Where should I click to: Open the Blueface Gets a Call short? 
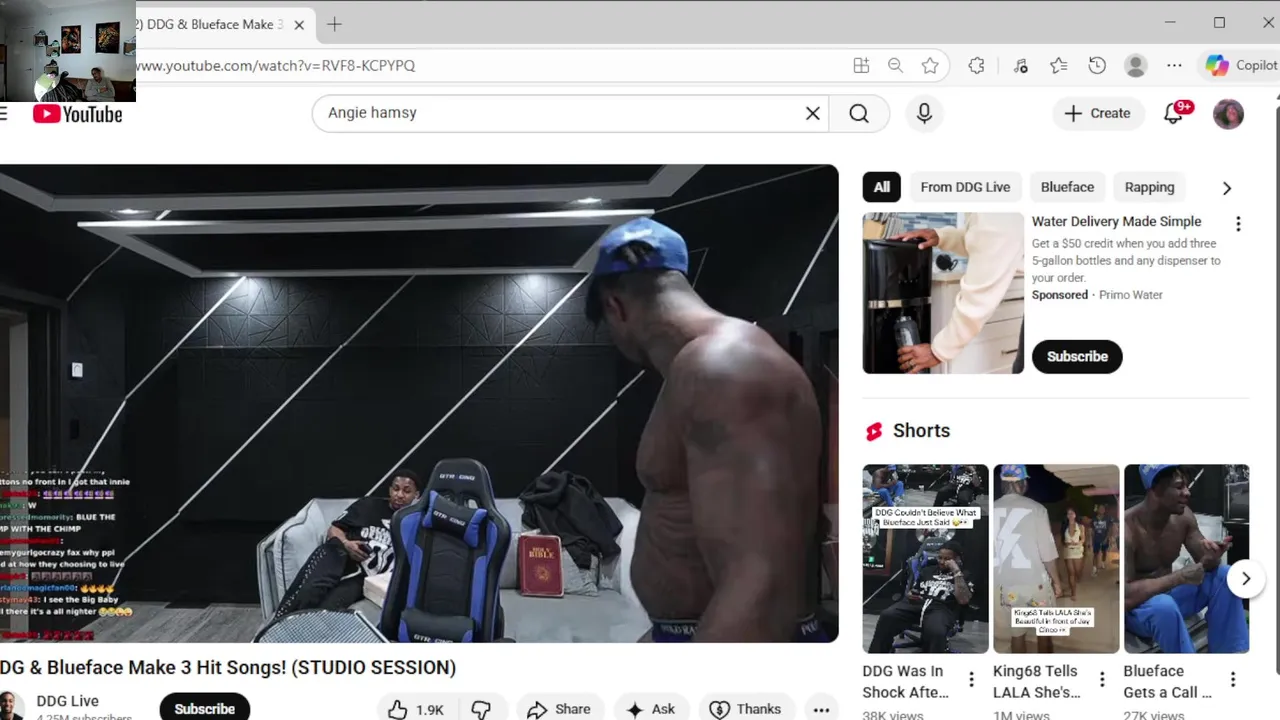[x=1186, y=558]
